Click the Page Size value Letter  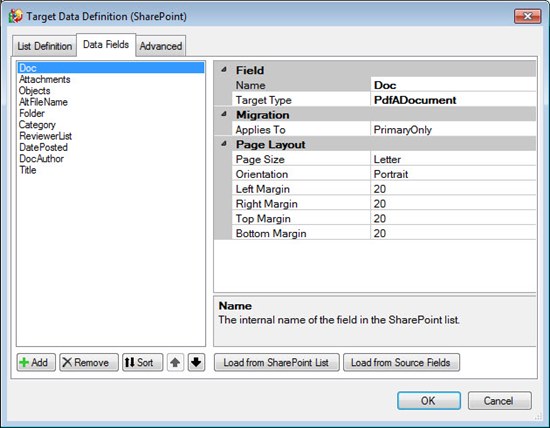click(453, 159)
